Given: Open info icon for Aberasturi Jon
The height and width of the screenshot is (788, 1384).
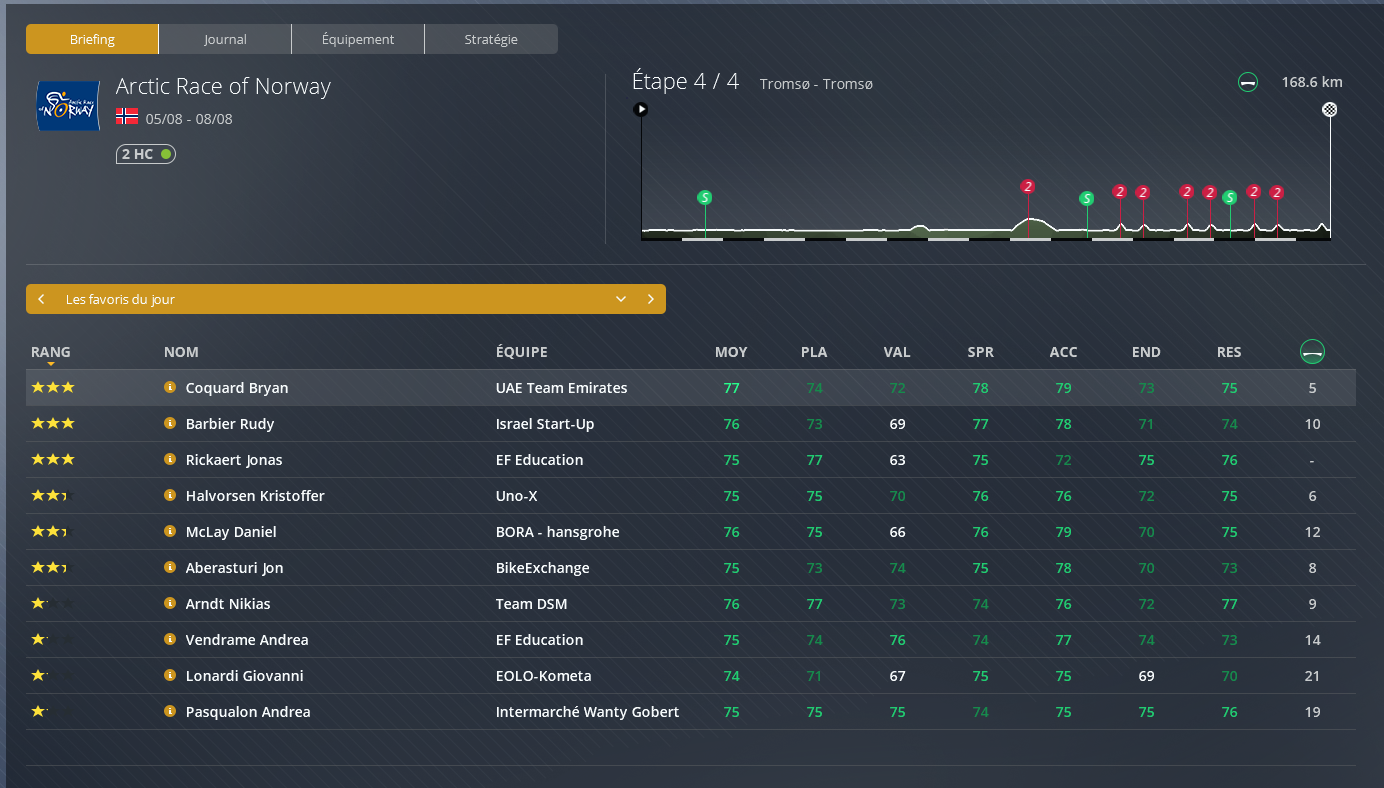Looking at the screenshot, I should tap(170, 568).
